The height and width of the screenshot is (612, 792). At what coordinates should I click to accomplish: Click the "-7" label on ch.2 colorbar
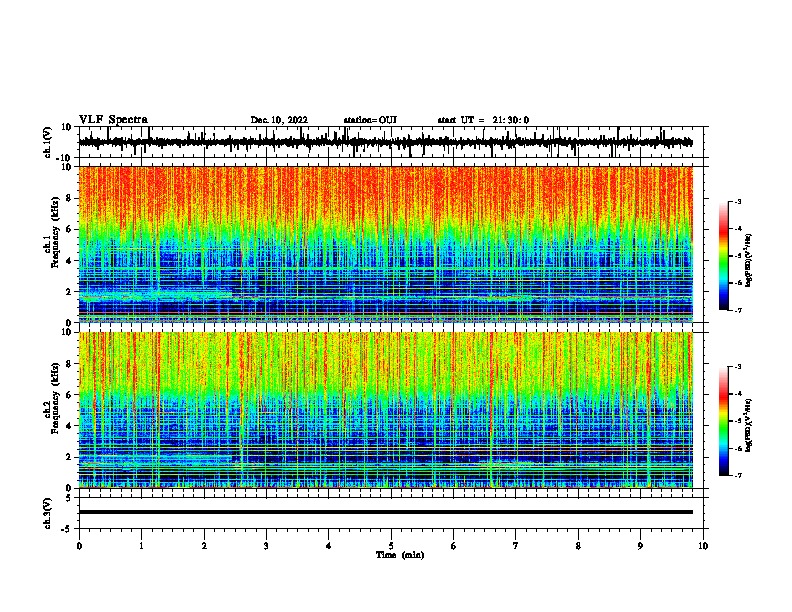point(737,475)
